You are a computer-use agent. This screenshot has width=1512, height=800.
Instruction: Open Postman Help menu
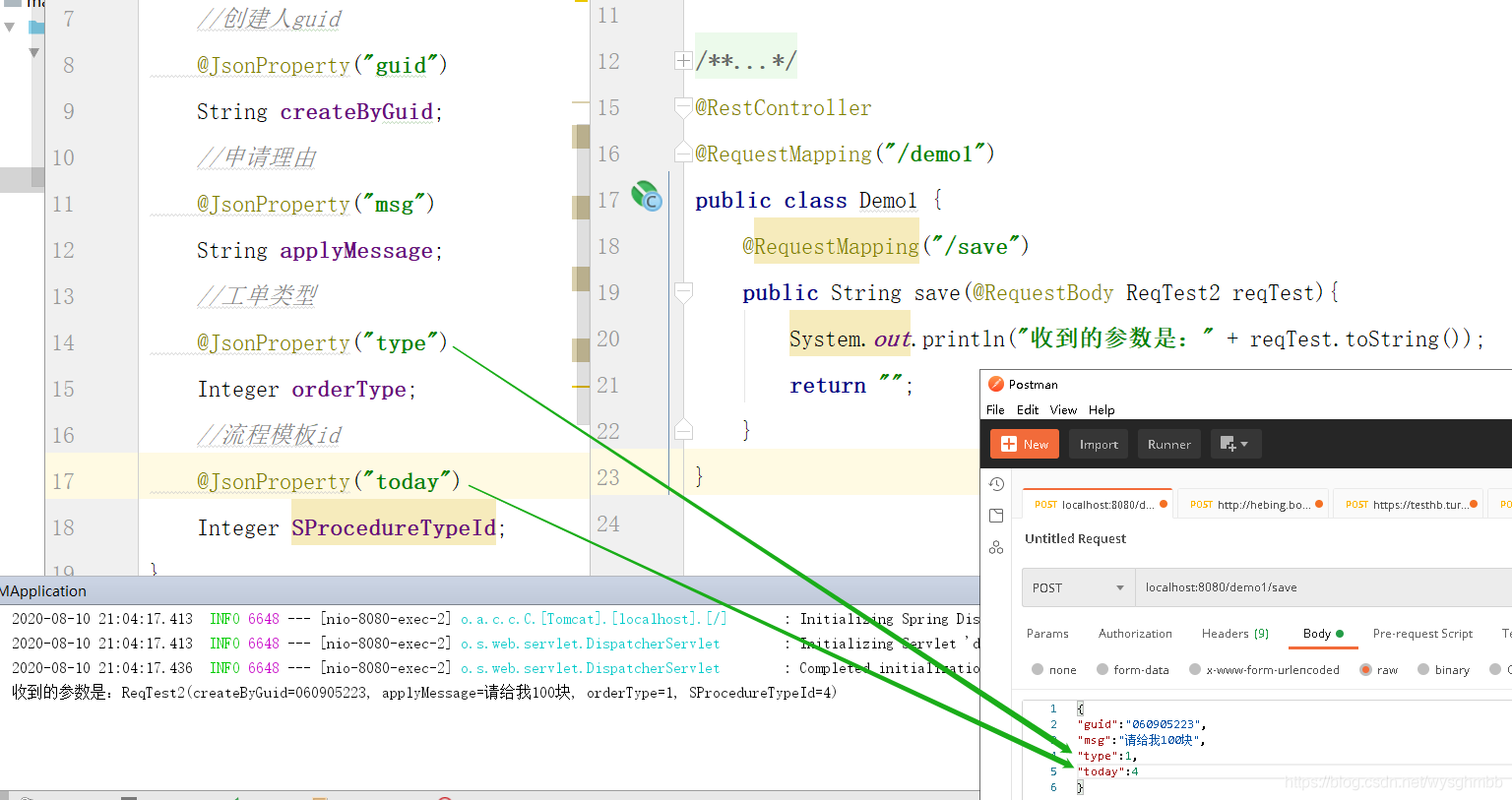click(x=1102, y=409)
